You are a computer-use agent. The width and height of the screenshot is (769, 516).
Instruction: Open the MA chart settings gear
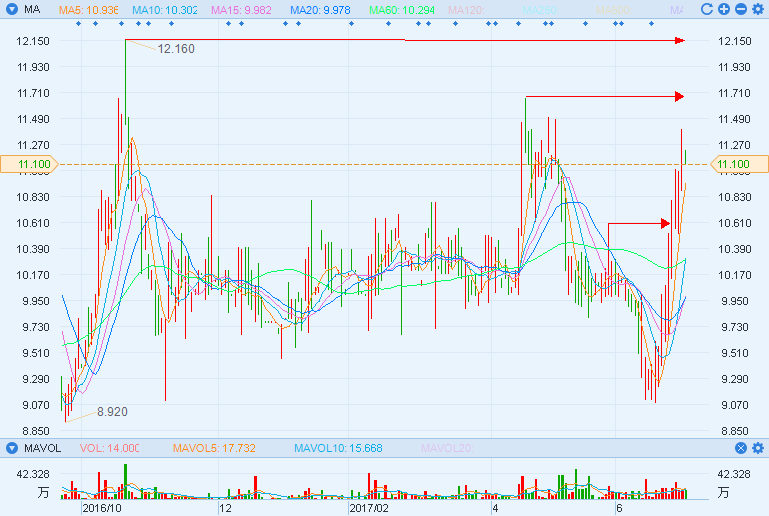(x=757, y=9)
